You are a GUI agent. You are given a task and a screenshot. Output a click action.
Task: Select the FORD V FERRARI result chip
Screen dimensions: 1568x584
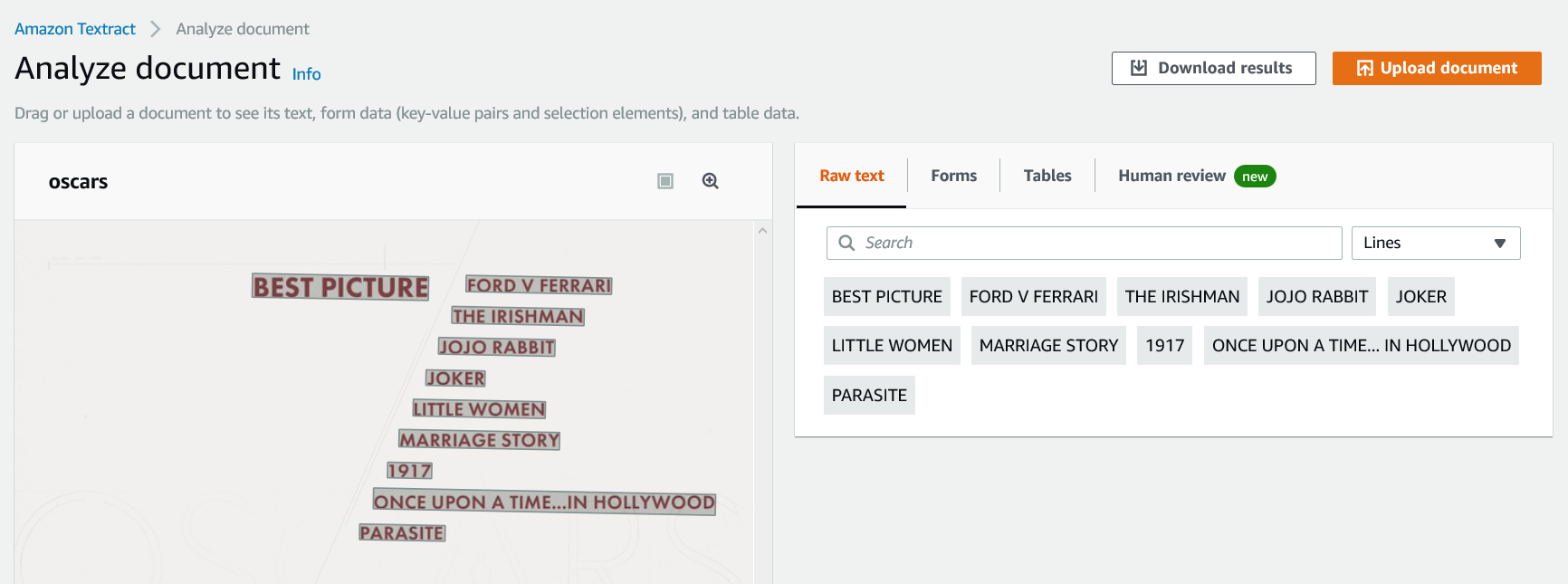[x=1033, y=296]
